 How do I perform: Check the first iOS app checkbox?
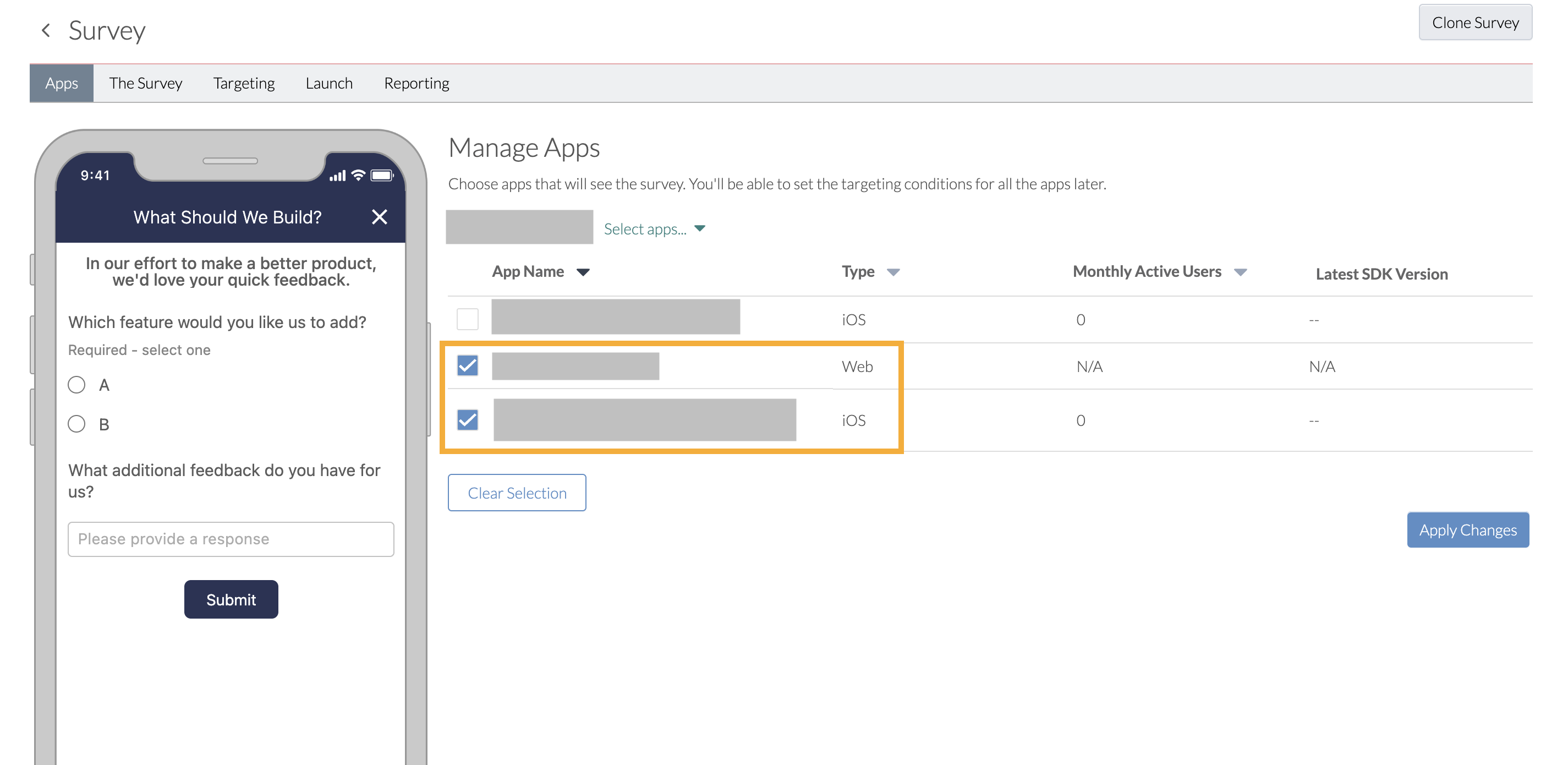point(468,319)
